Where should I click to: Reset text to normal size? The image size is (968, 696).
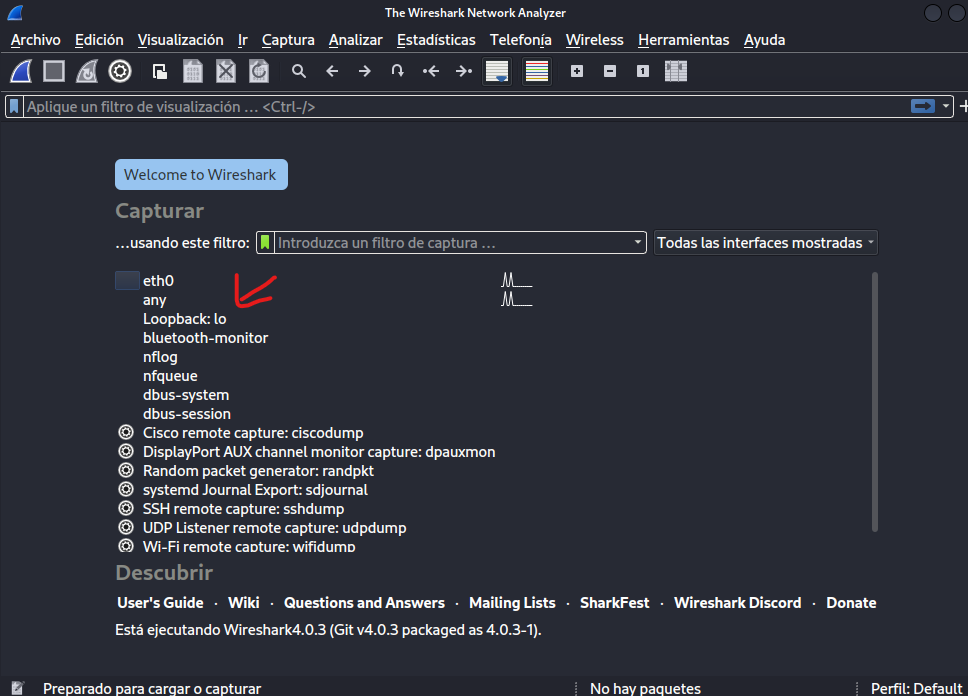pos(643,71)
